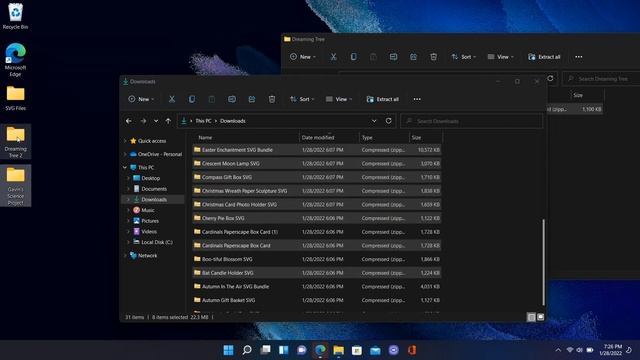Viewport: 640px width, 360px height.
Task: Click Search Dreaming Tree input field
Action: point(601,78)
